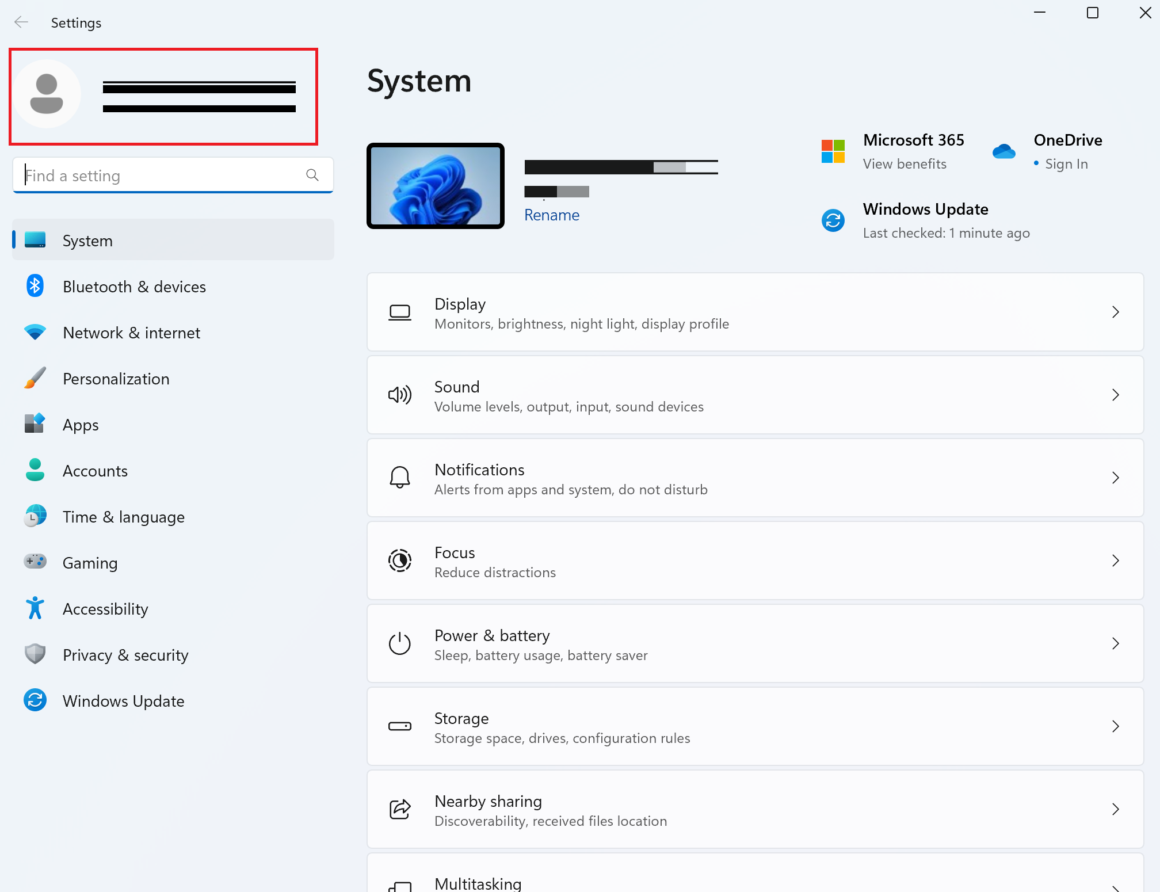Open Accessibility using its sidebar icon

click(35, 608)
